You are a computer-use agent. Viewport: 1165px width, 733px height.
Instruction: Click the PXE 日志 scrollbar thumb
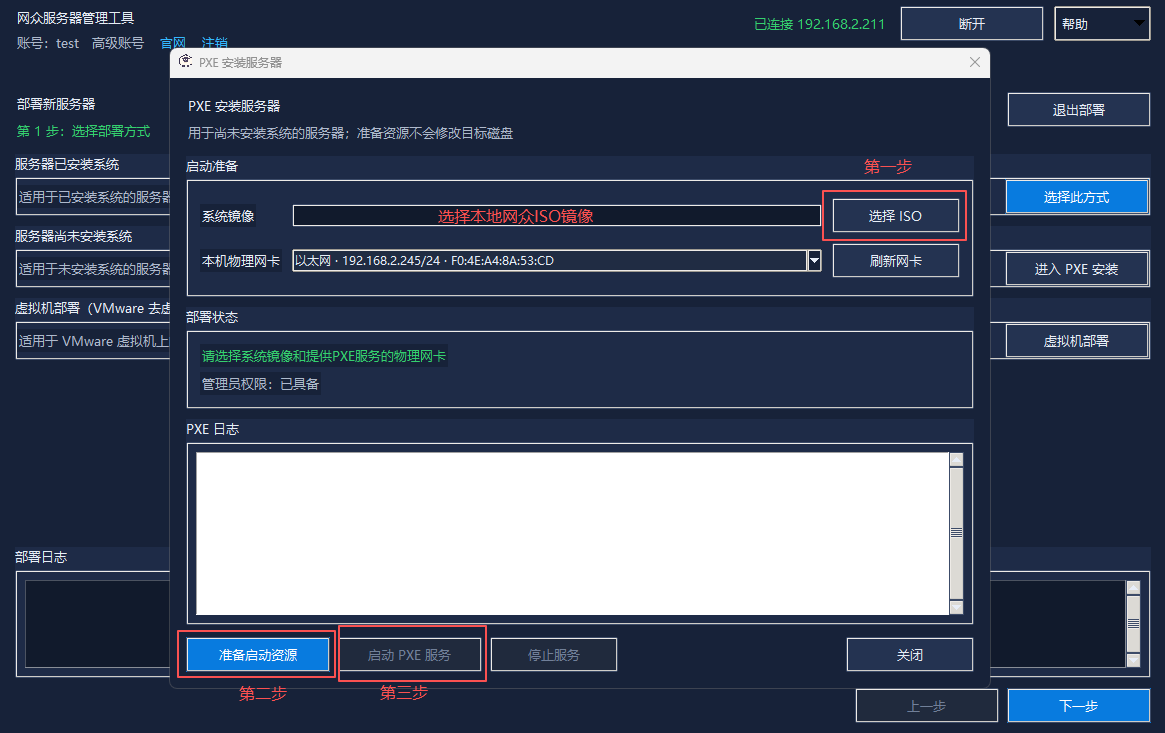(956, 532)
